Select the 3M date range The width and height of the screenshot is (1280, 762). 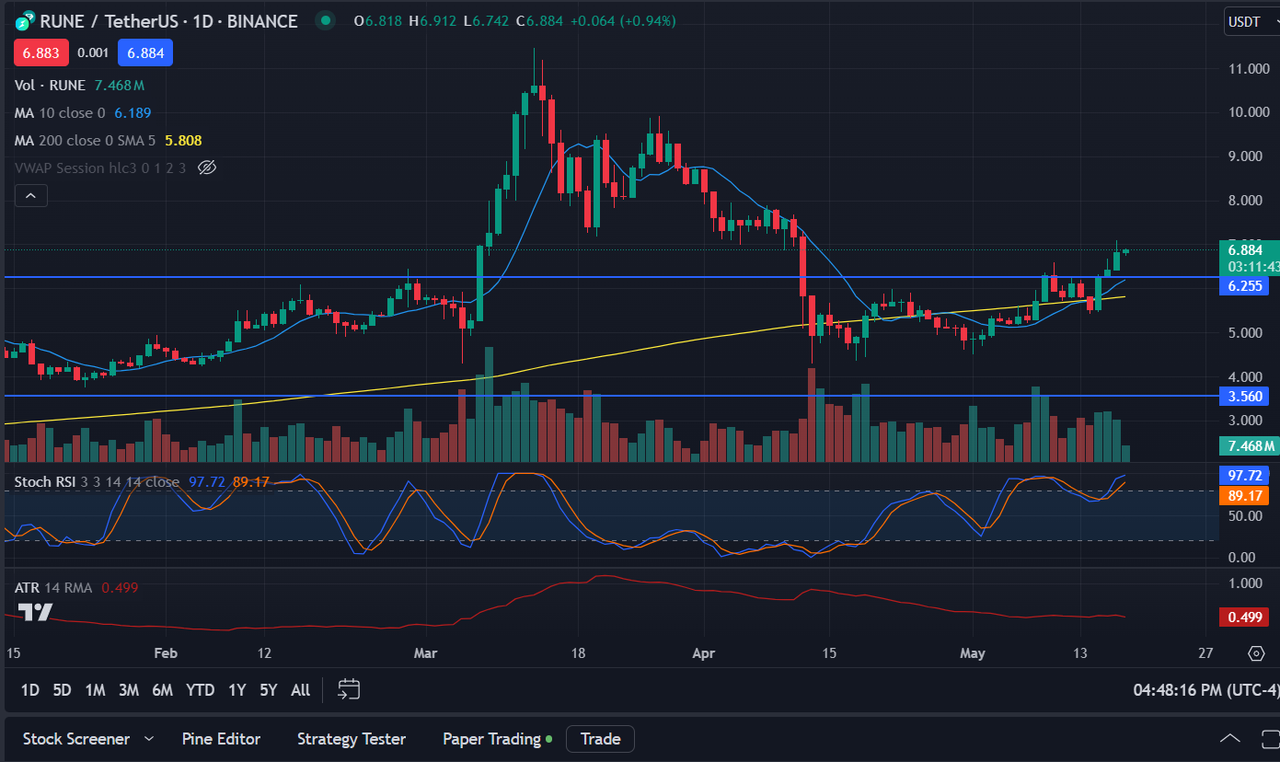[128, 690]
